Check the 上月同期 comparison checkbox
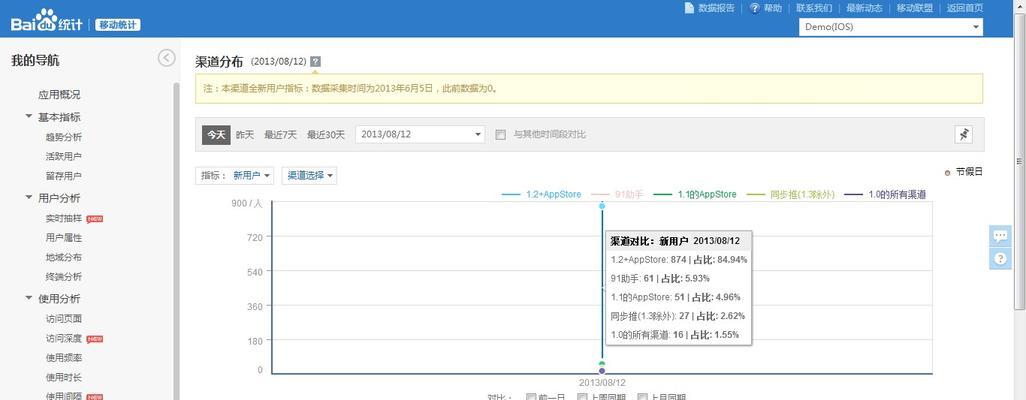This screenshot has height=400, width=1026. click(642, 397)
